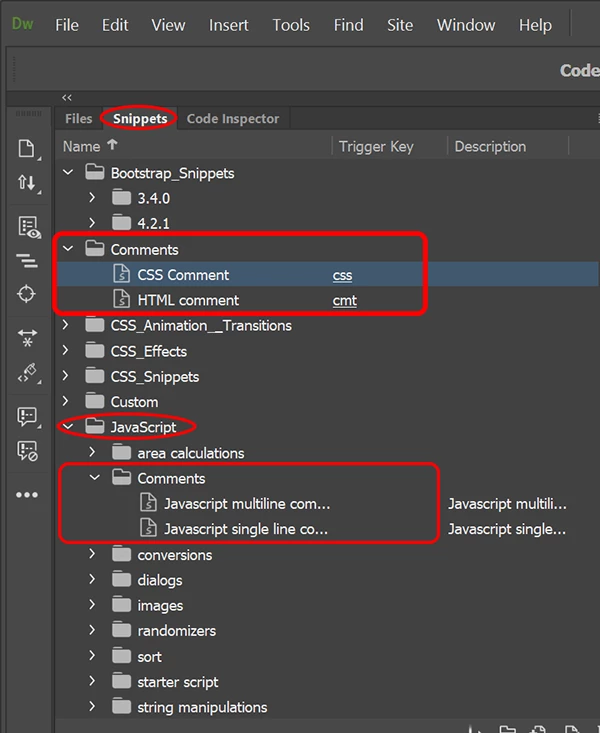The height and width of the screenshot is (733, 600).
Task: Open the Window menu
Action: tap(466, 25)
